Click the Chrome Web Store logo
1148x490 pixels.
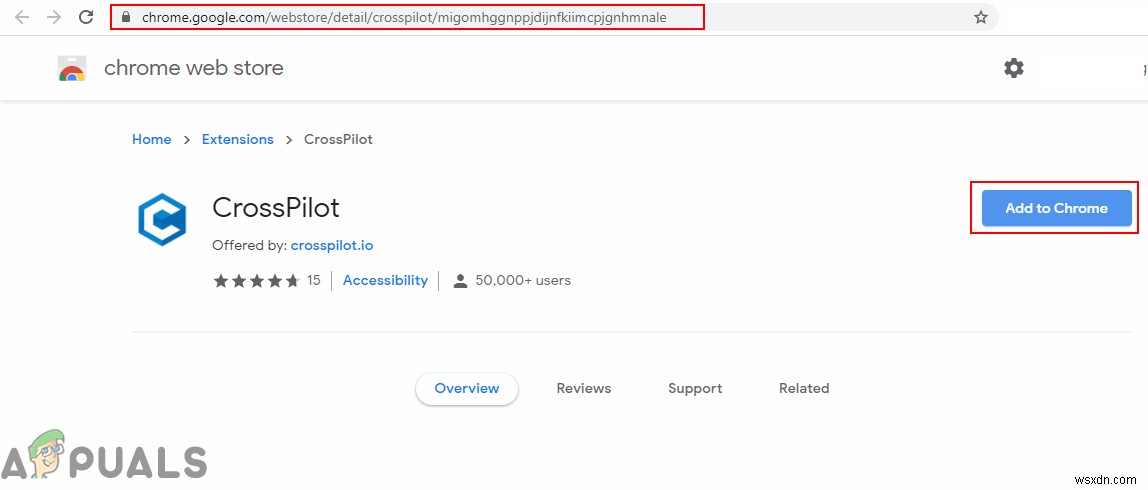coord(72,68)
